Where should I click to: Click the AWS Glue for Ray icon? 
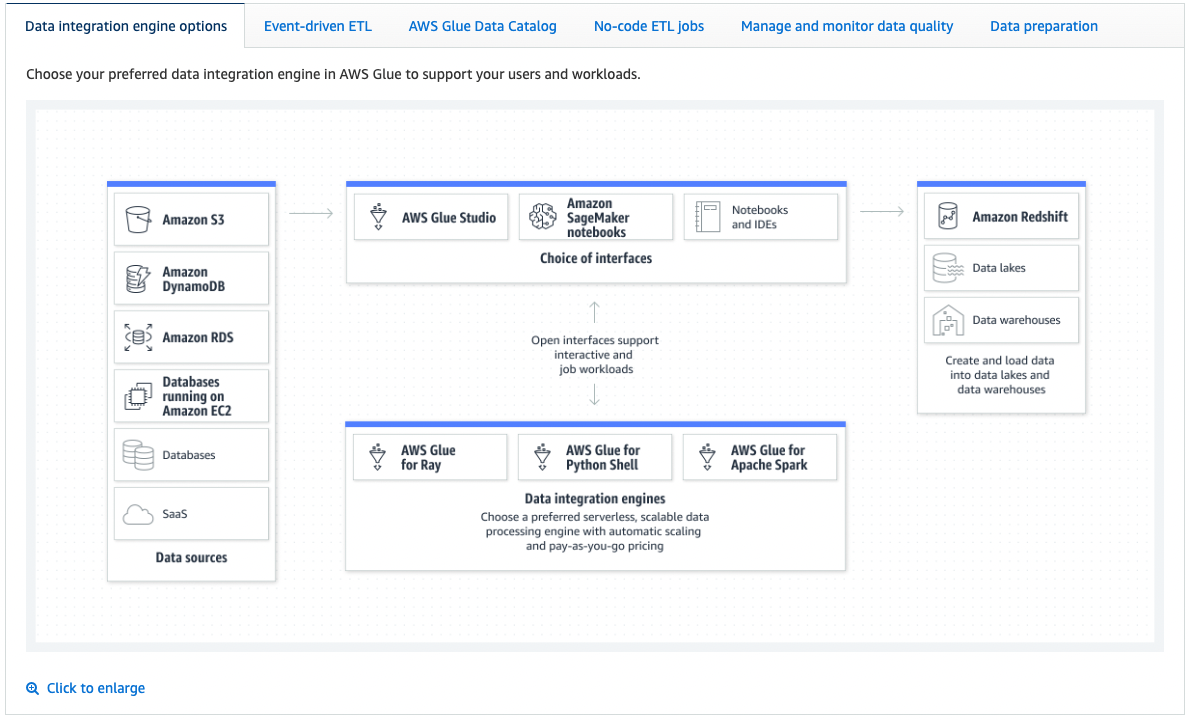(378, 458)
